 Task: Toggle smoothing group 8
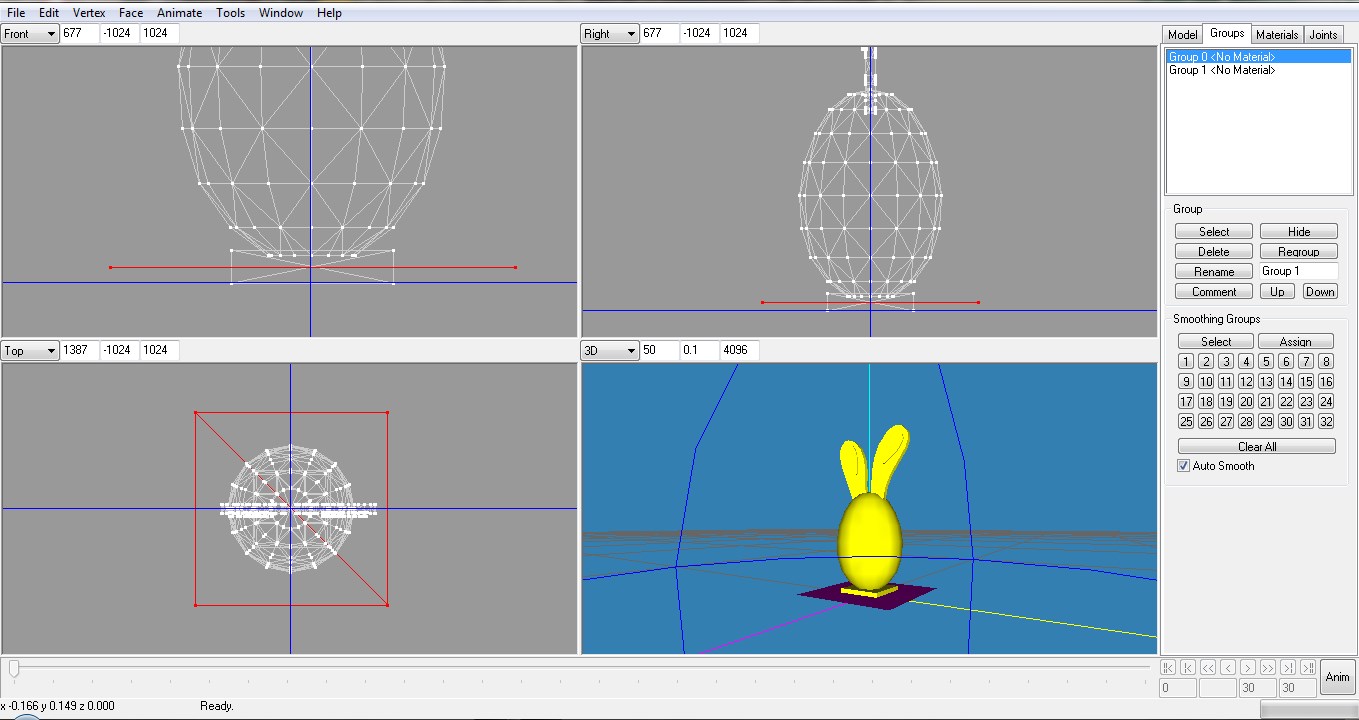click(x=1326, y=361)
